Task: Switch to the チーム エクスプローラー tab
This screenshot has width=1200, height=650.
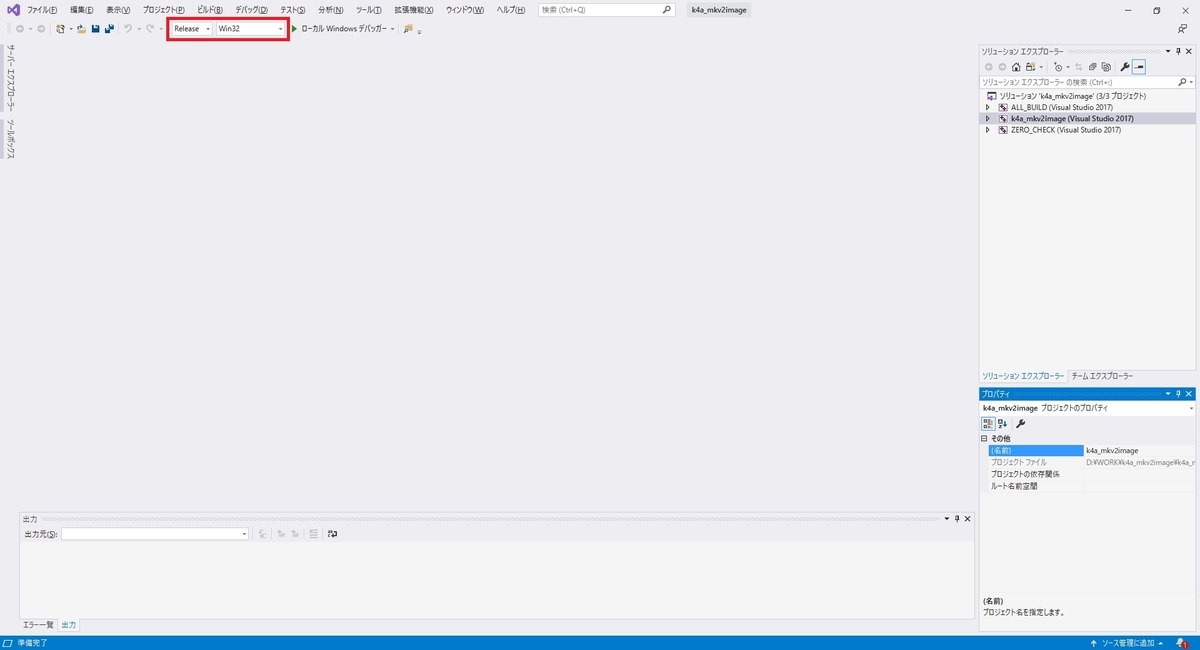Action: click(1102, 376)
